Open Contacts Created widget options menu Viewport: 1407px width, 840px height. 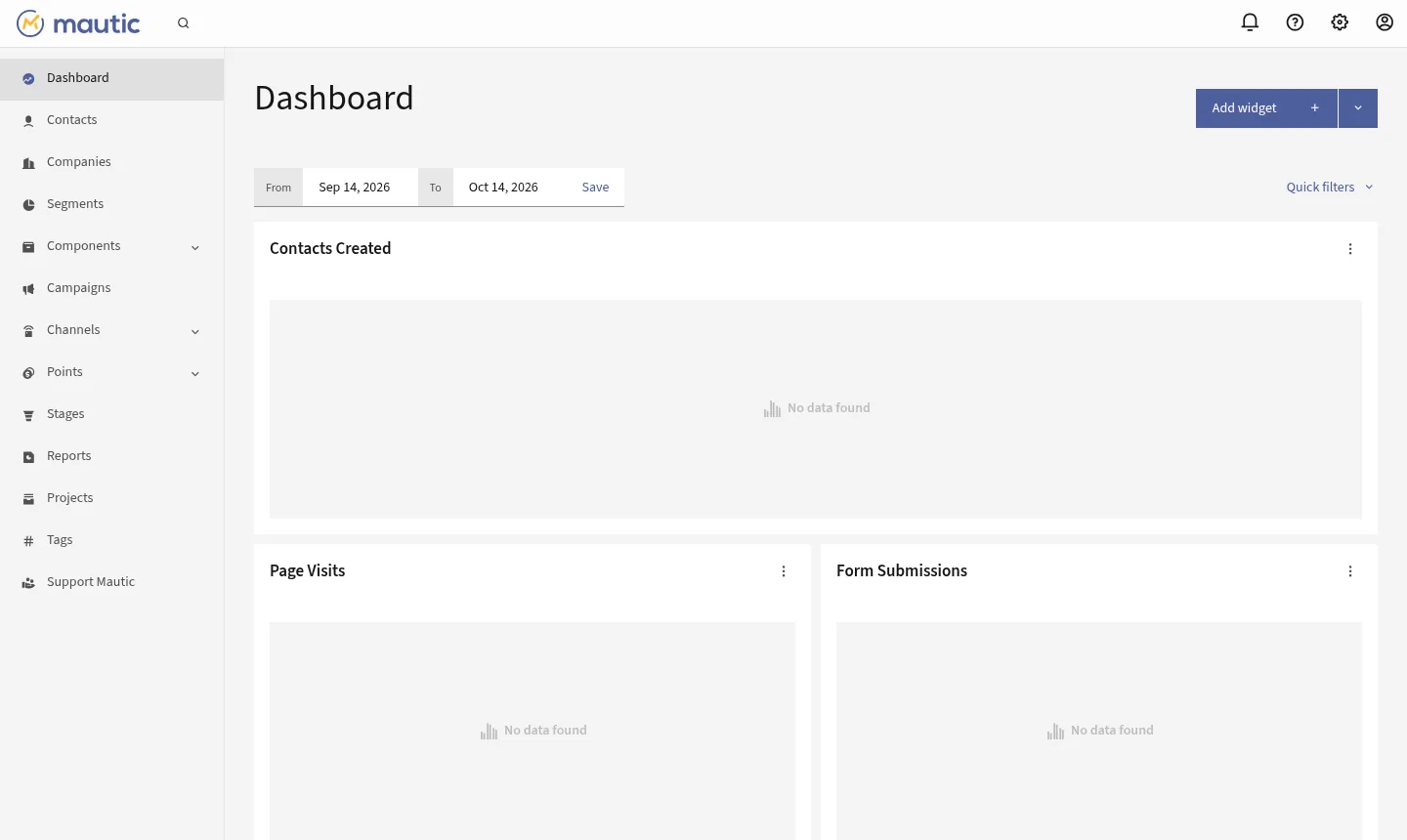coord(1350,249)
